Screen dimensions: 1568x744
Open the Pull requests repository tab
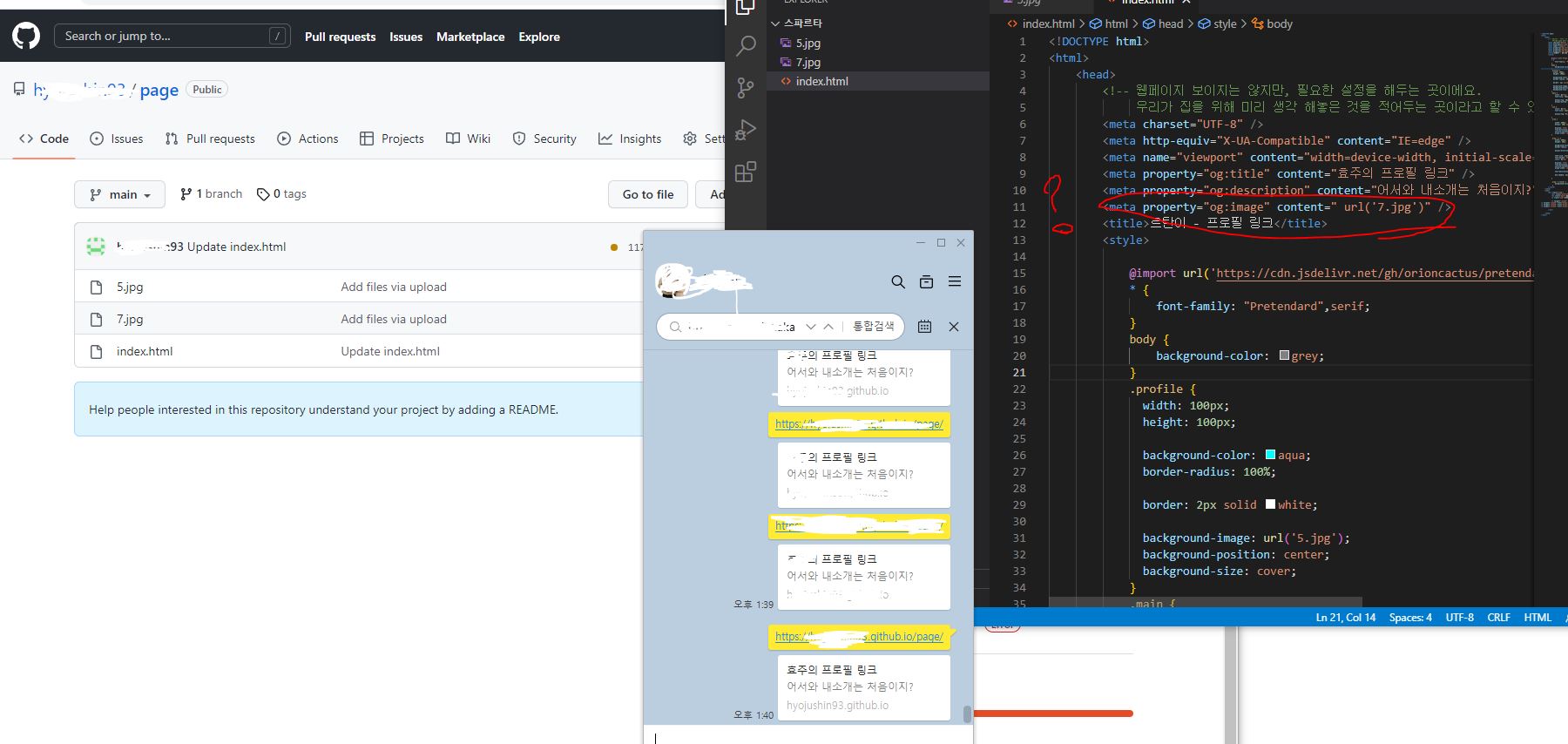point(210,139)
